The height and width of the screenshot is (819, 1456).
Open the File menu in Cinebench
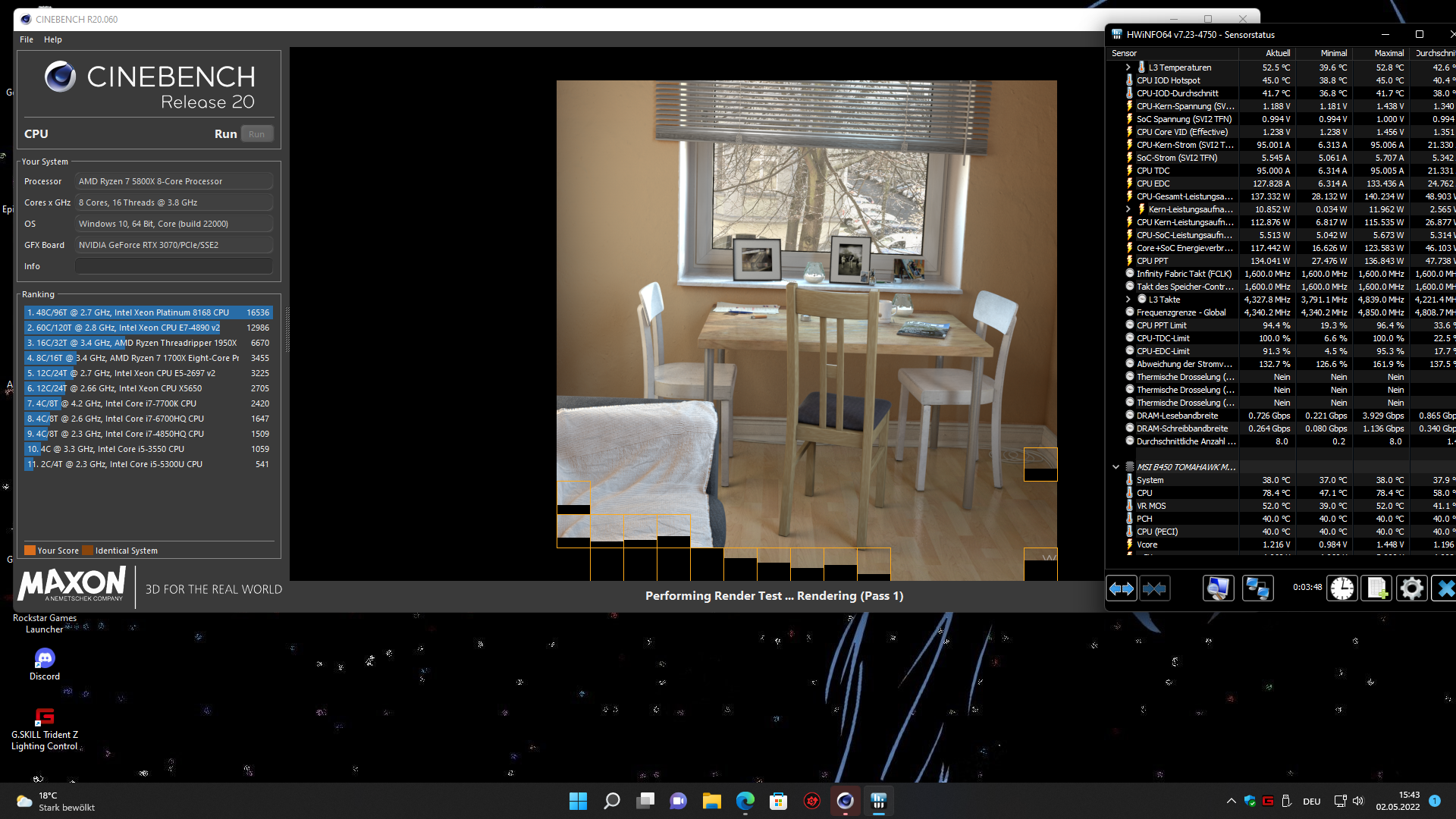[27, 39]
